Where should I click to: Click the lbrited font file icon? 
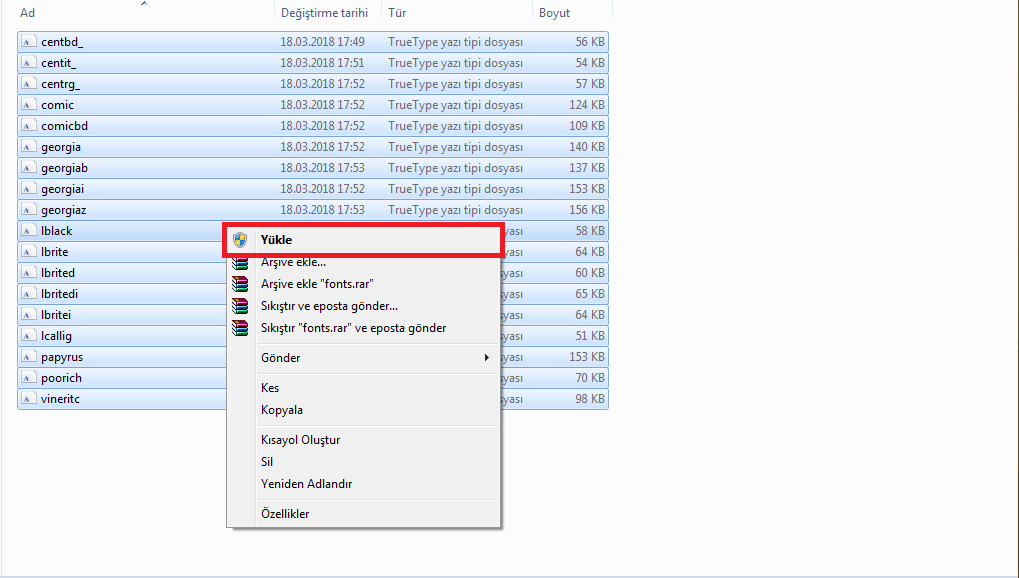[29, 272]
